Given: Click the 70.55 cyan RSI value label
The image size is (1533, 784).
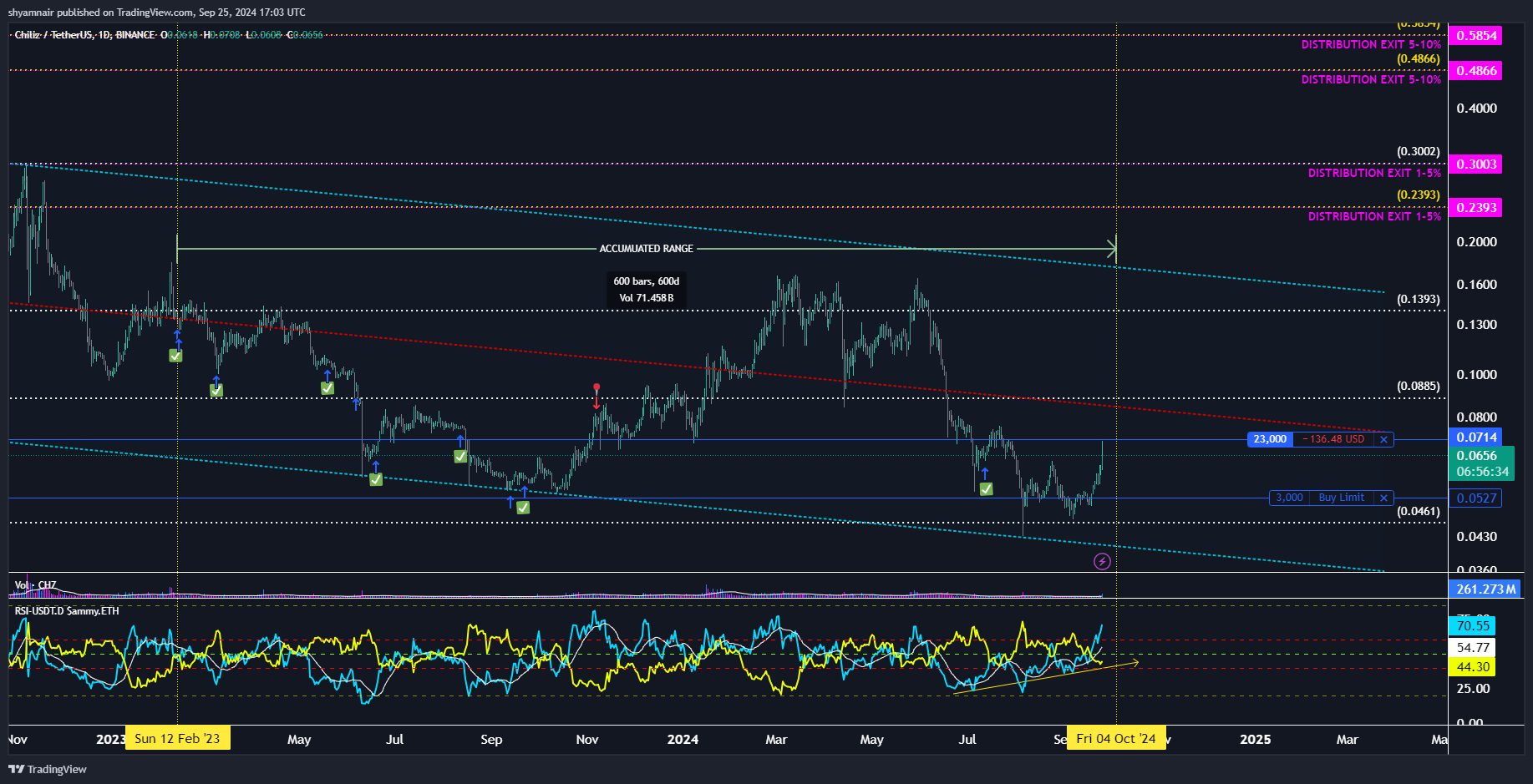Looking at the screenshot, I should (x=1472, y=626).
